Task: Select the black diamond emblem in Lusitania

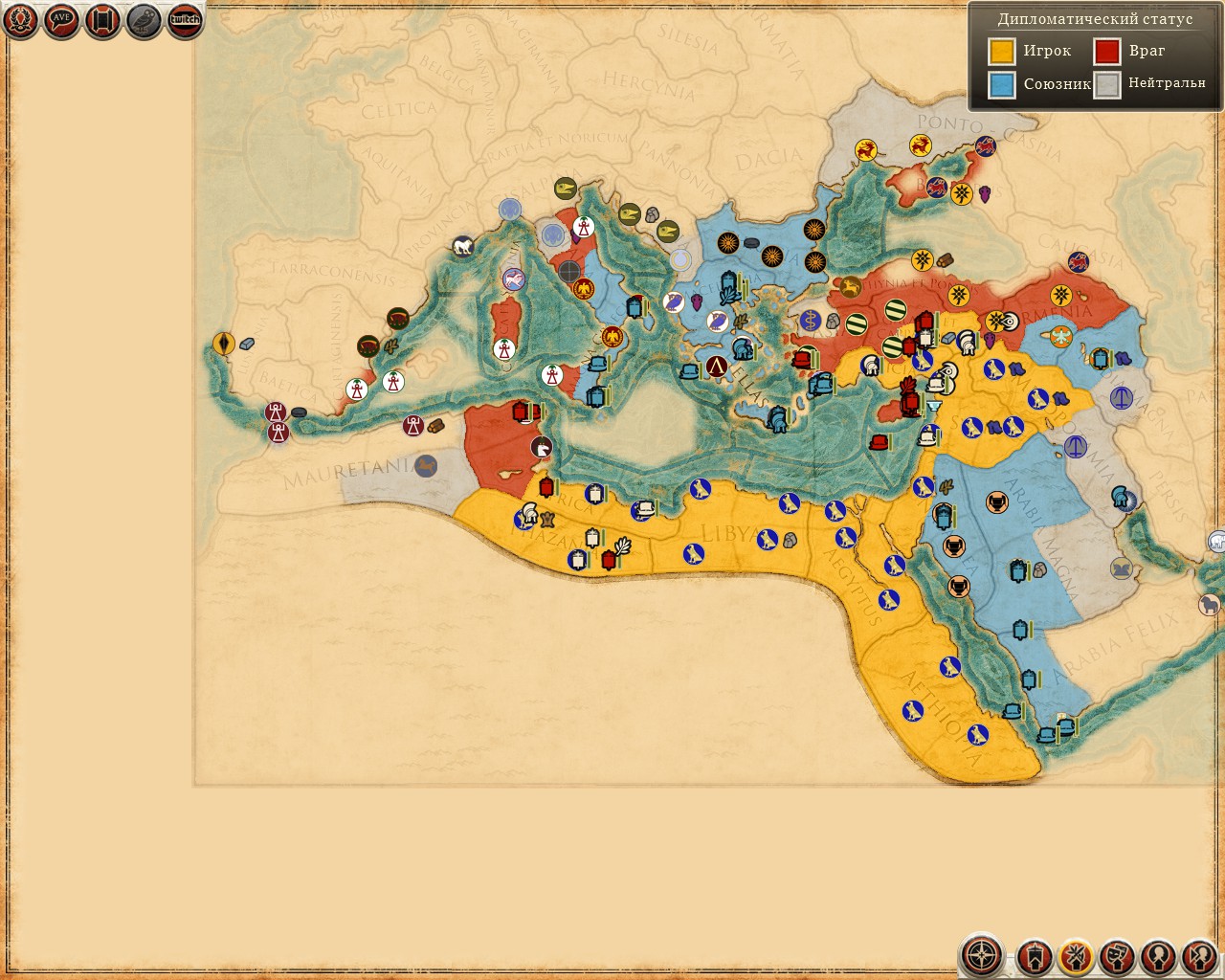Action: click(224, 343)
